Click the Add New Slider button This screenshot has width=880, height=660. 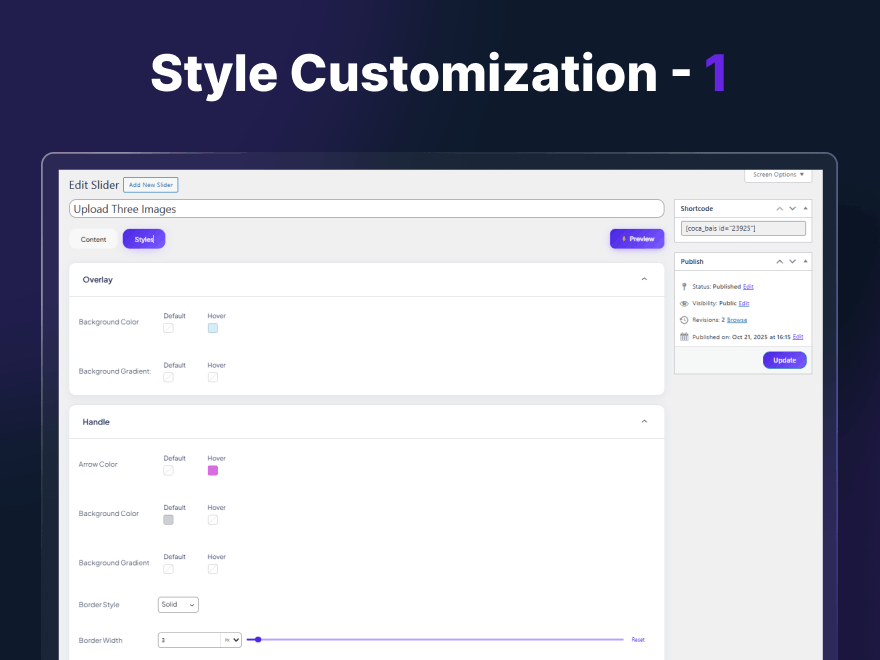coord(150,185)
